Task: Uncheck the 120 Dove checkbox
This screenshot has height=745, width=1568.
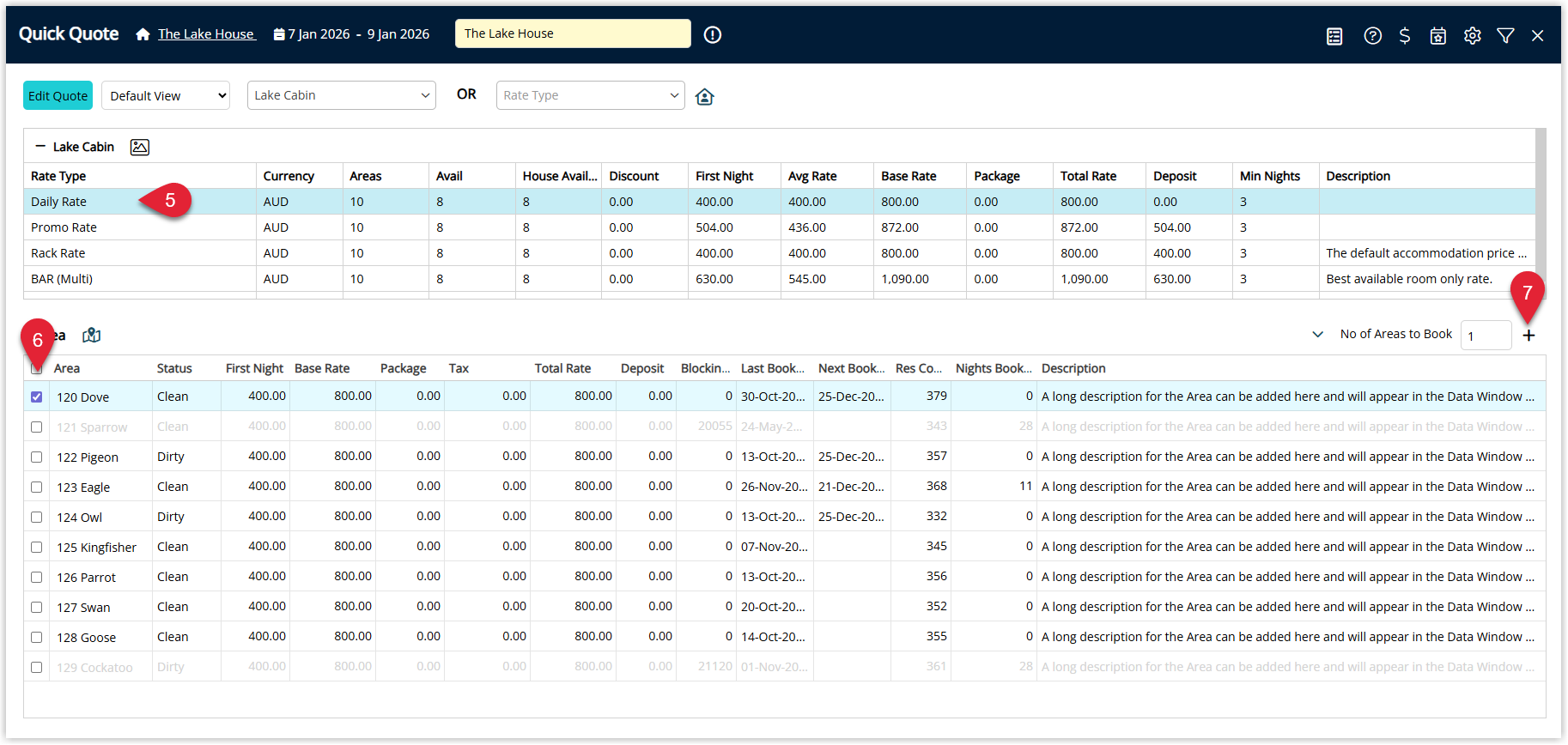Action: pyautogui.click(x=36, y=397)
